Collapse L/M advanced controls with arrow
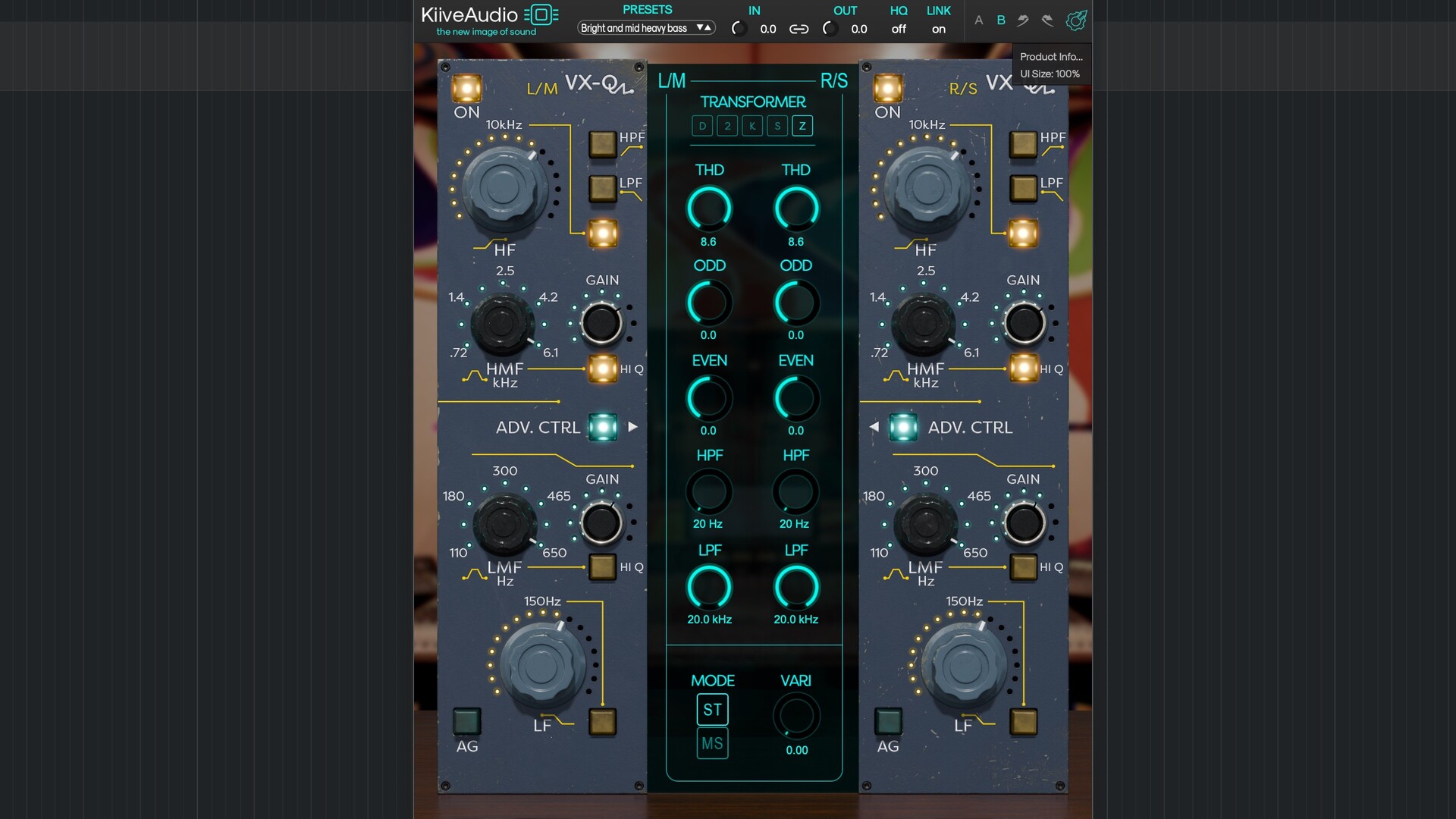The height and width of the screenshot is (819, 1456). pyautogui.click(x=632, y=427)
